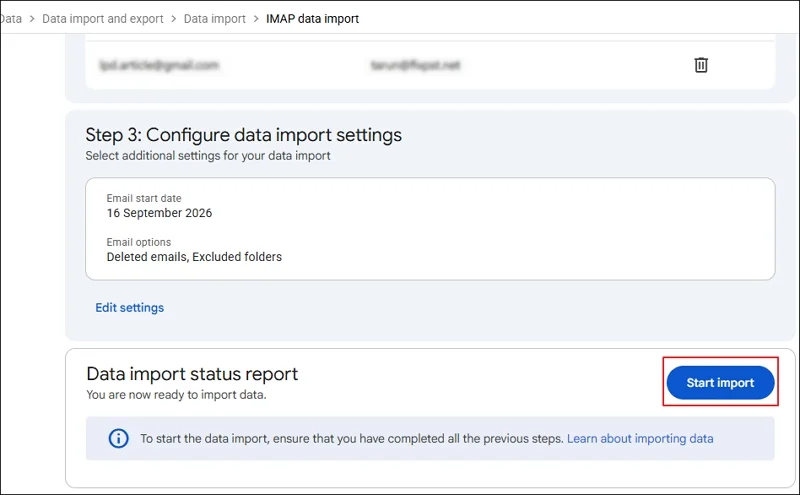Click the partially visible Data breadcrumb
Viewport: 800px width, 495px height.
click(x=11, y=19)
